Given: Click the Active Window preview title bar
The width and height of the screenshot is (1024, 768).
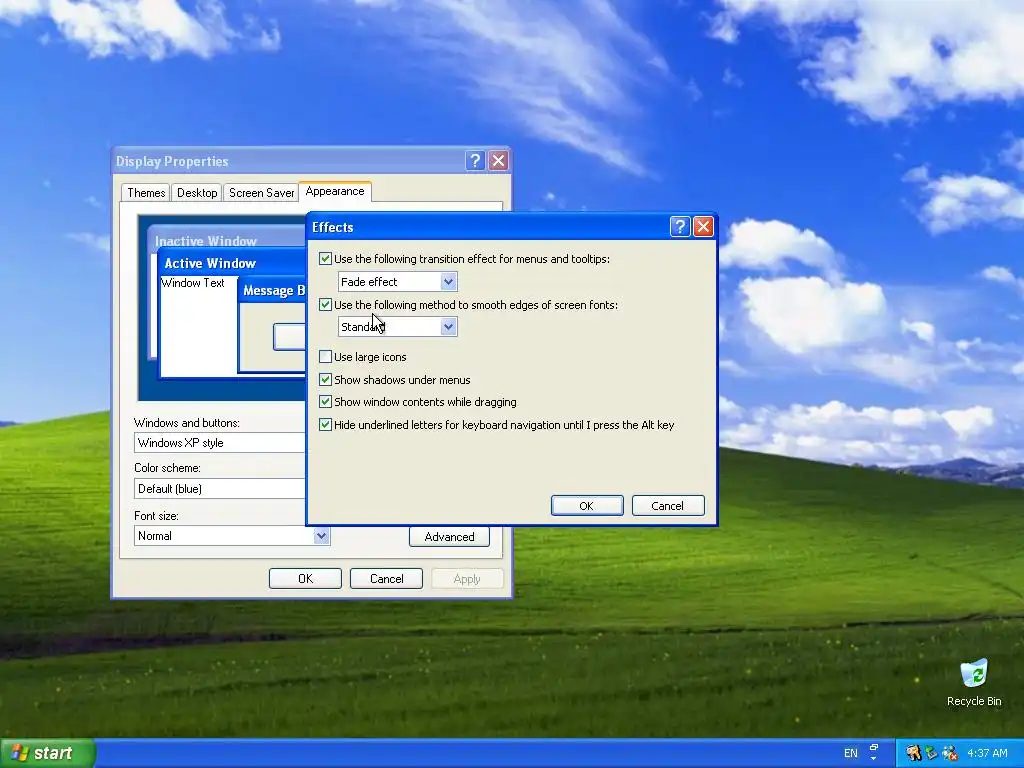Looking at the screenshot, I should pyautogui.click(x=232, y=263).
